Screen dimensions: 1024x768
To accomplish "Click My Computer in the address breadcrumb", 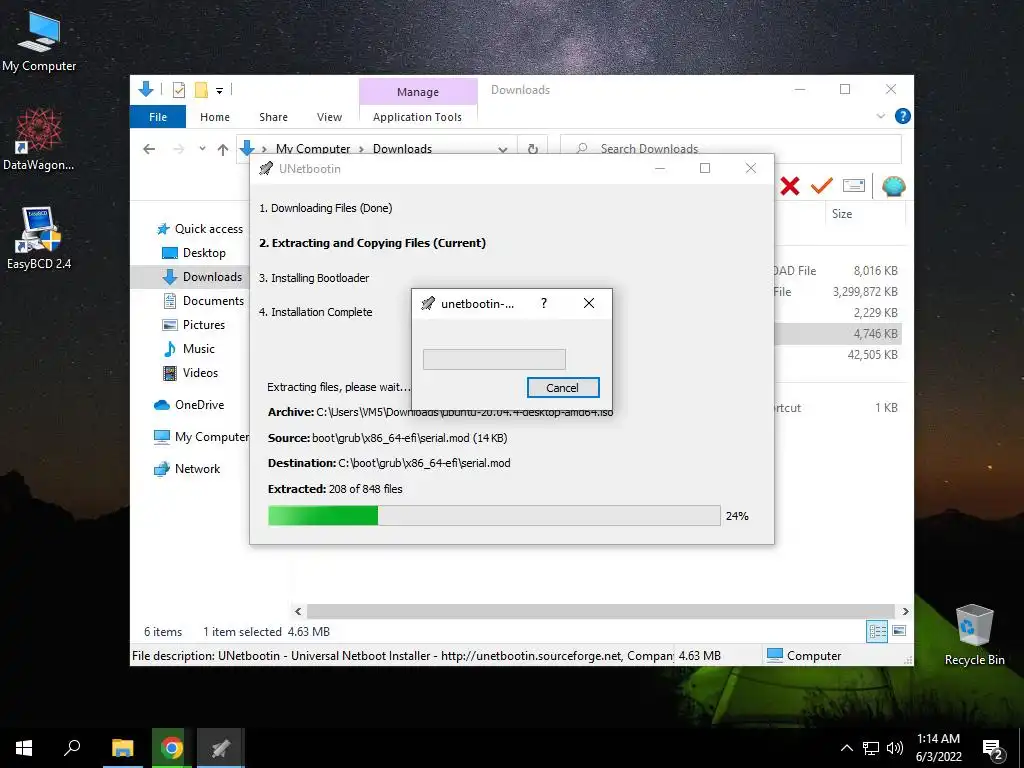I will tap(313, 149).
